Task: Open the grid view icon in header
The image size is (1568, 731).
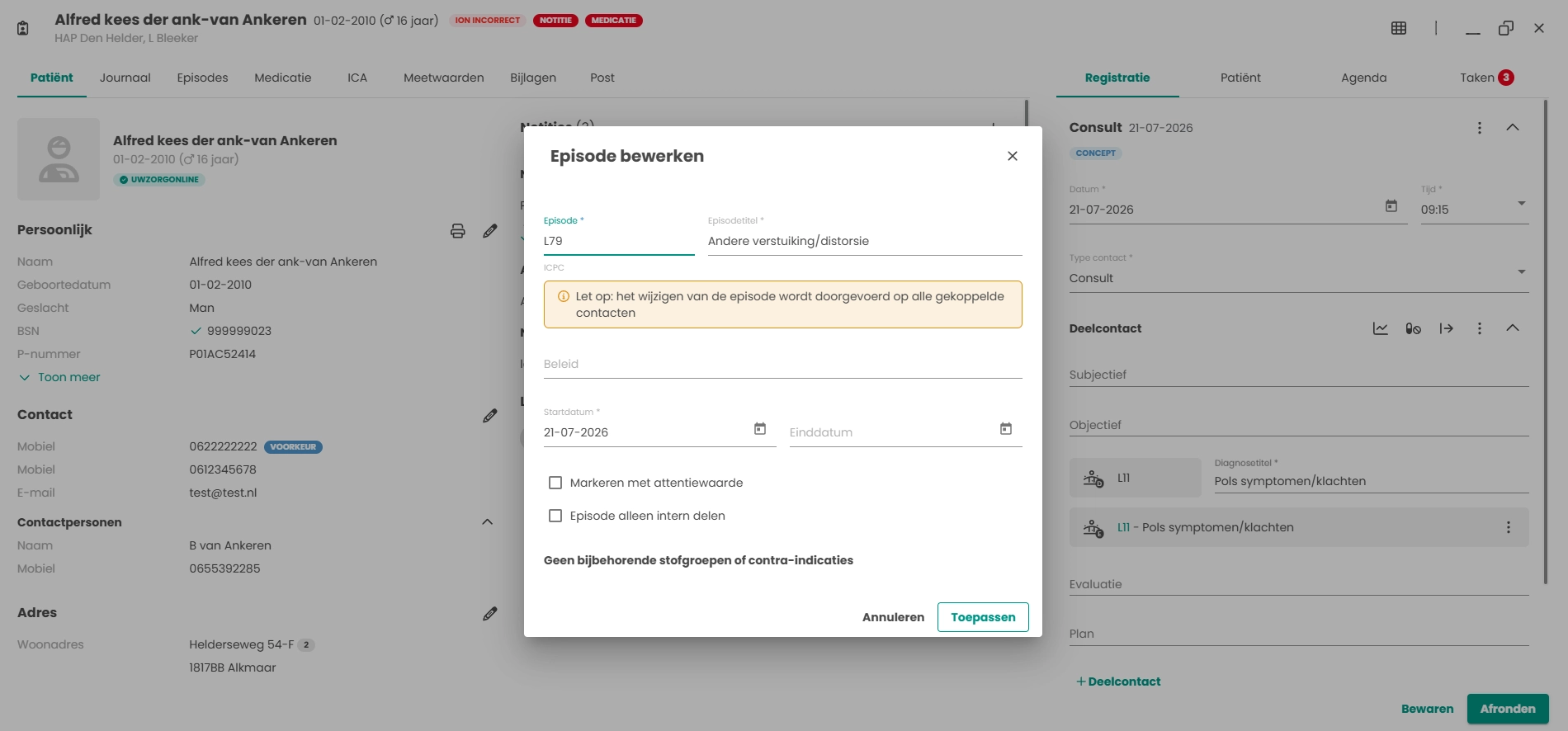Action: click(1399, 28)
